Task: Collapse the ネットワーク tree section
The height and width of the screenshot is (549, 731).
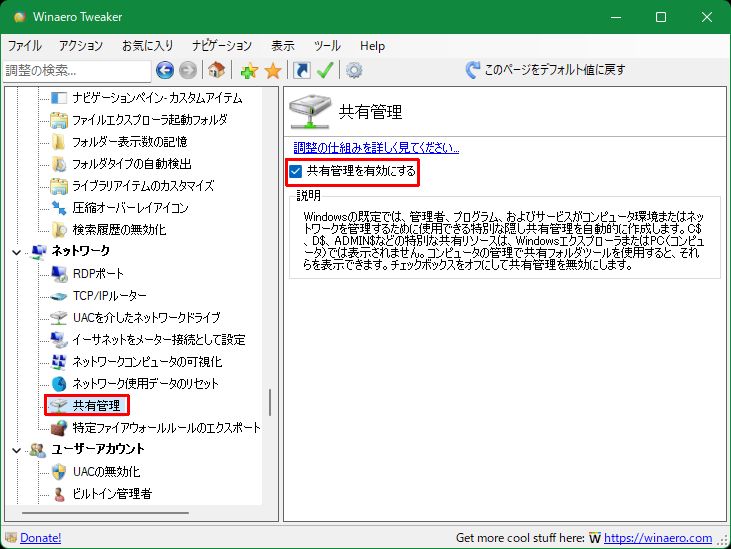Action: click(16, 252)
